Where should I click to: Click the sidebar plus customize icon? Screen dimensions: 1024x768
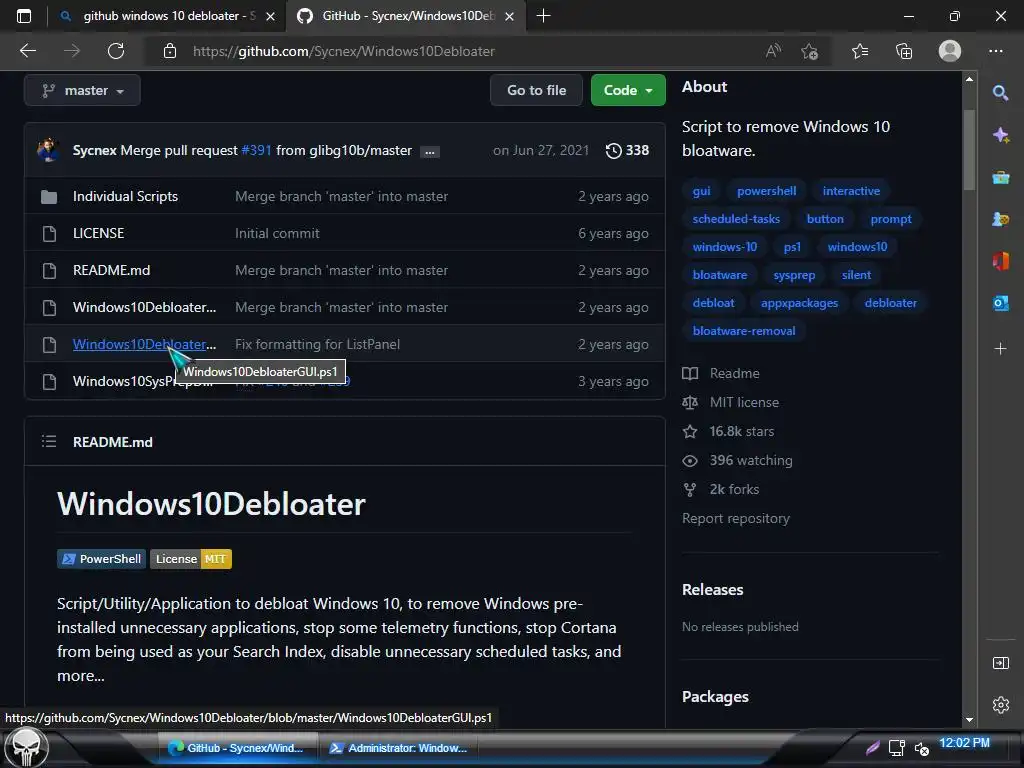coord(1000,349)
